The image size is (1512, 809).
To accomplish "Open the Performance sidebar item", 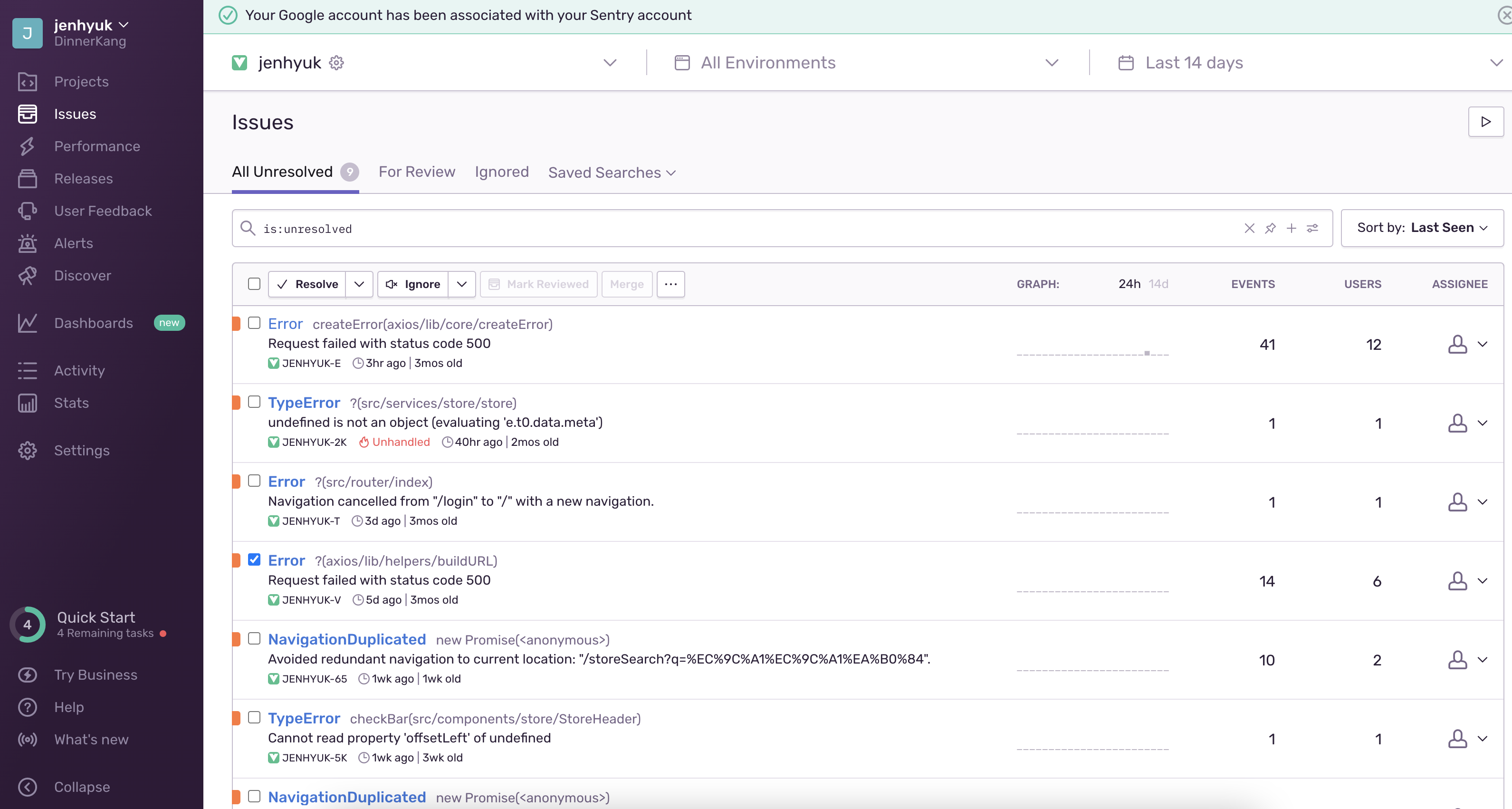I will 97,146.
